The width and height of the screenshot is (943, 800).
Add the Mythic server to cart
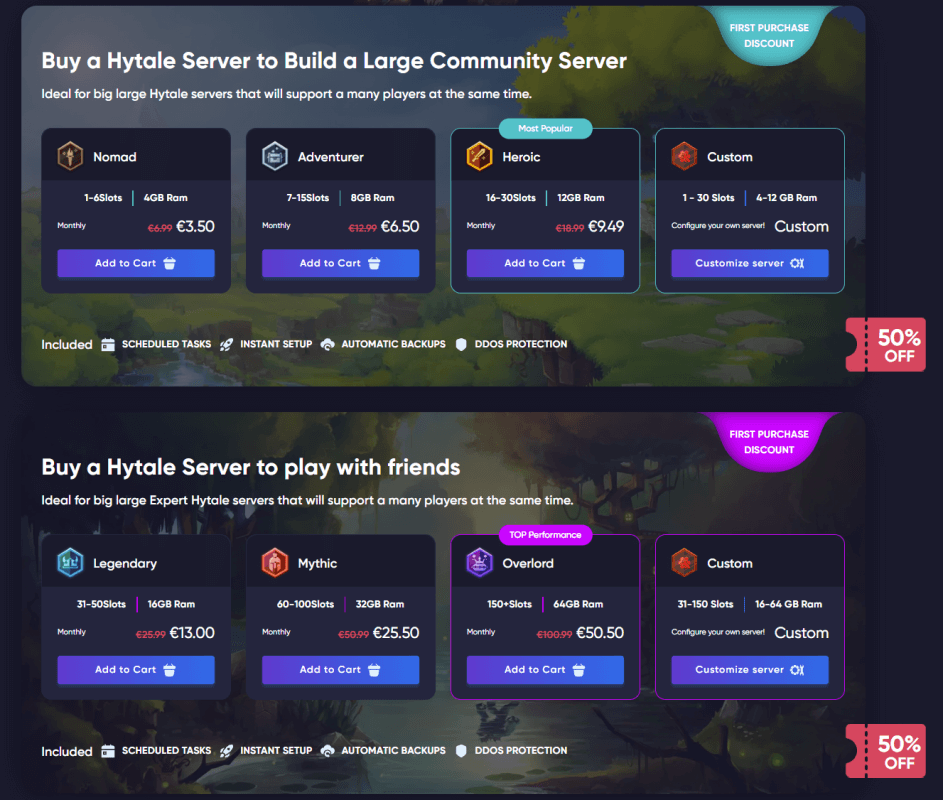coord(340,670)
